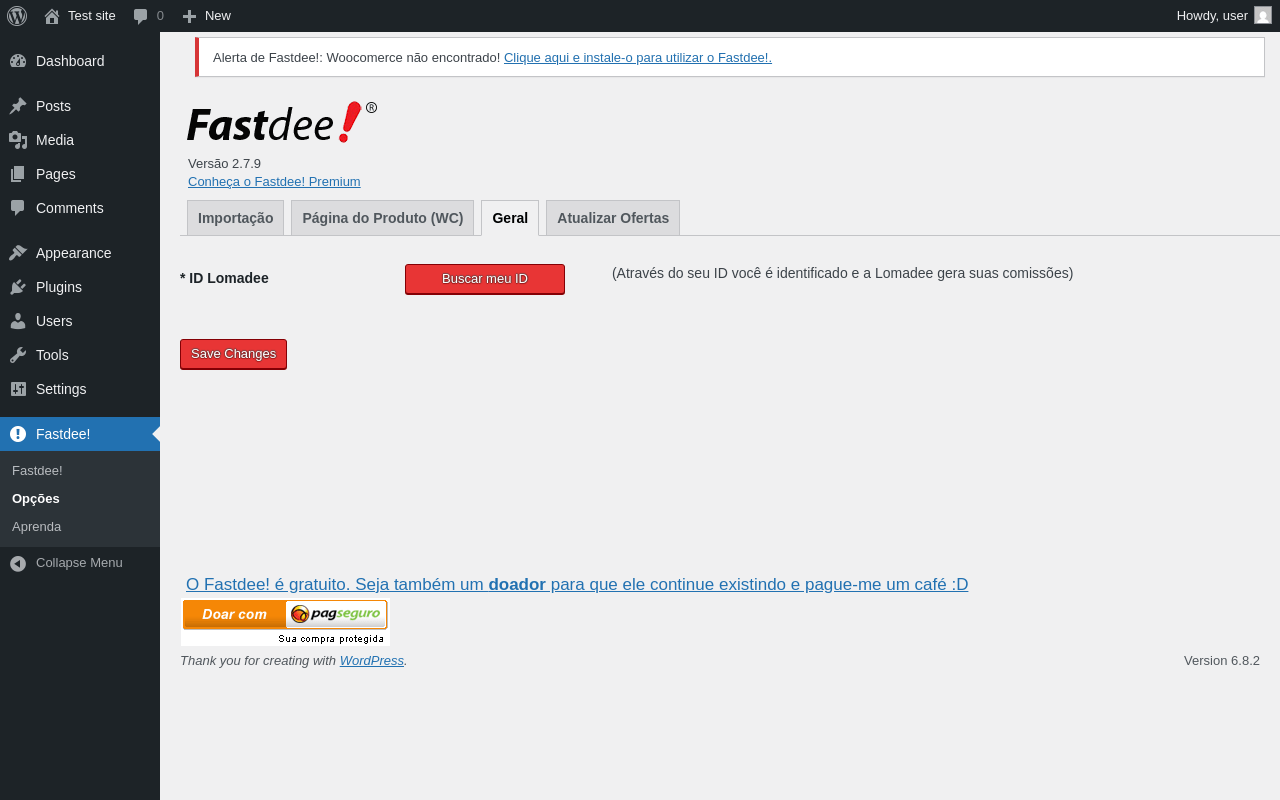
Task: Click the Save Changes button
Action: (233, 354)
